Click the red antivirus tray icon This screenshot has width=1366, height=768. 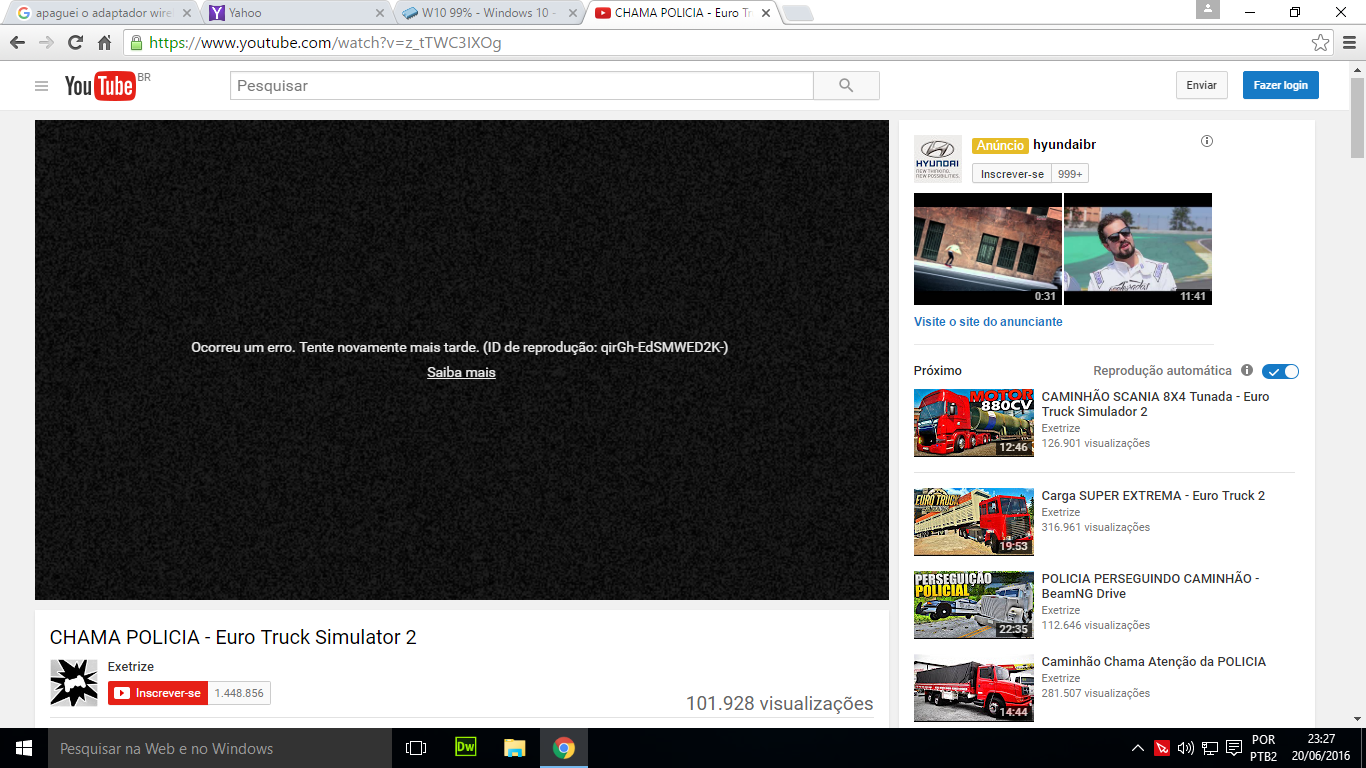coord(1162,748)
